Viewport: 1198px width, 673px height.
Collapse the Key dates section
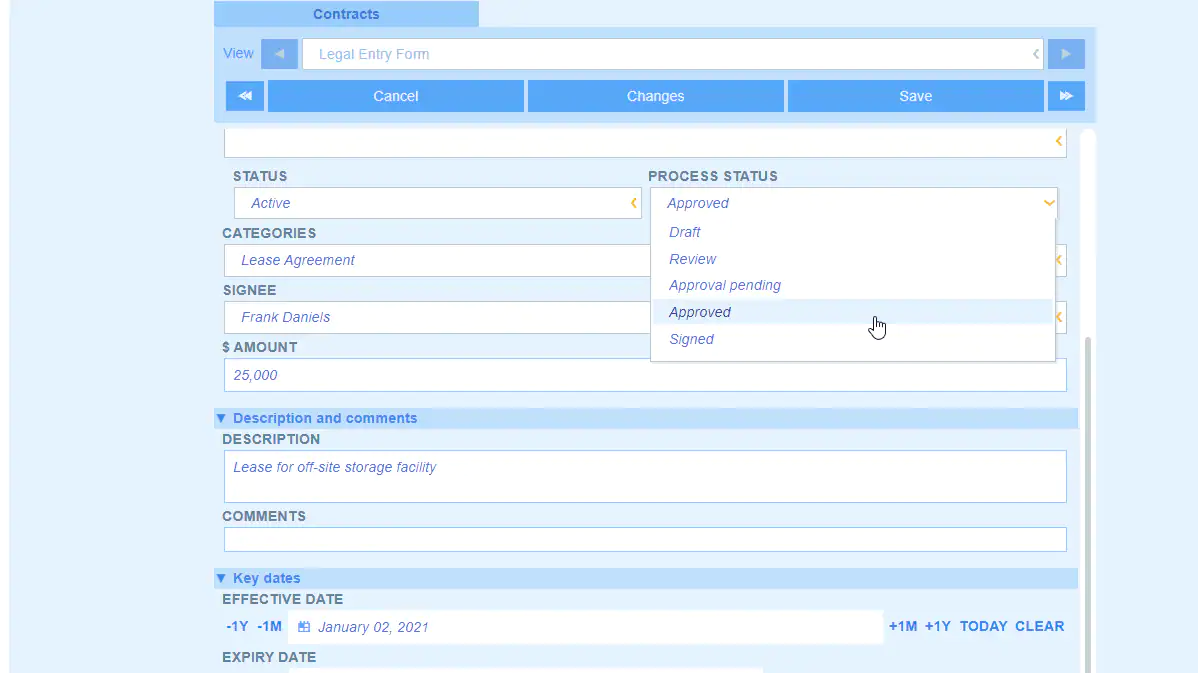[221, 578]
